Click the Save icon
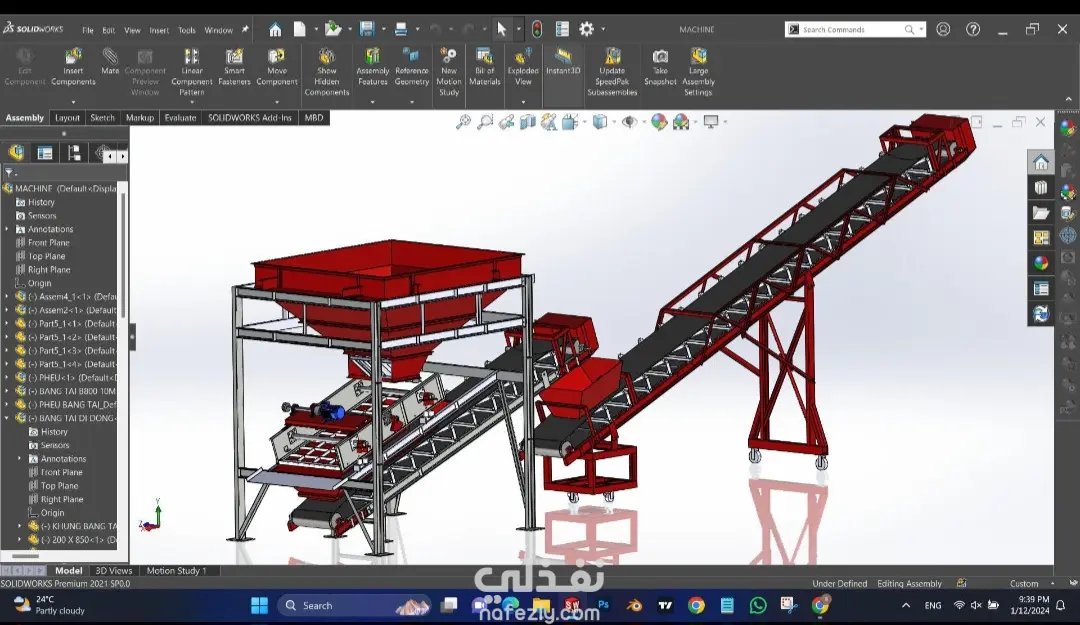1080x625 pixels. [x=367, y=29]
